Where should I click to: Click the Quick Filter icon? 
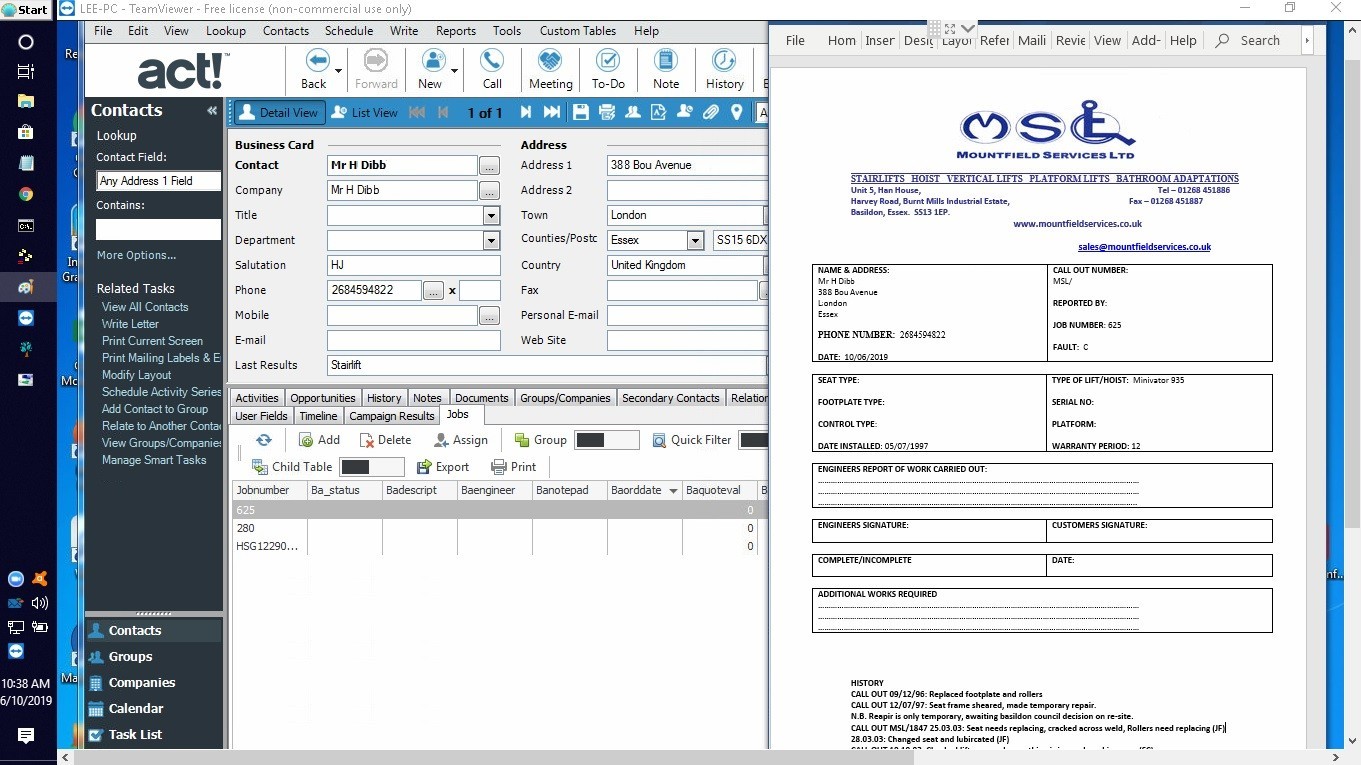point(659,440)
